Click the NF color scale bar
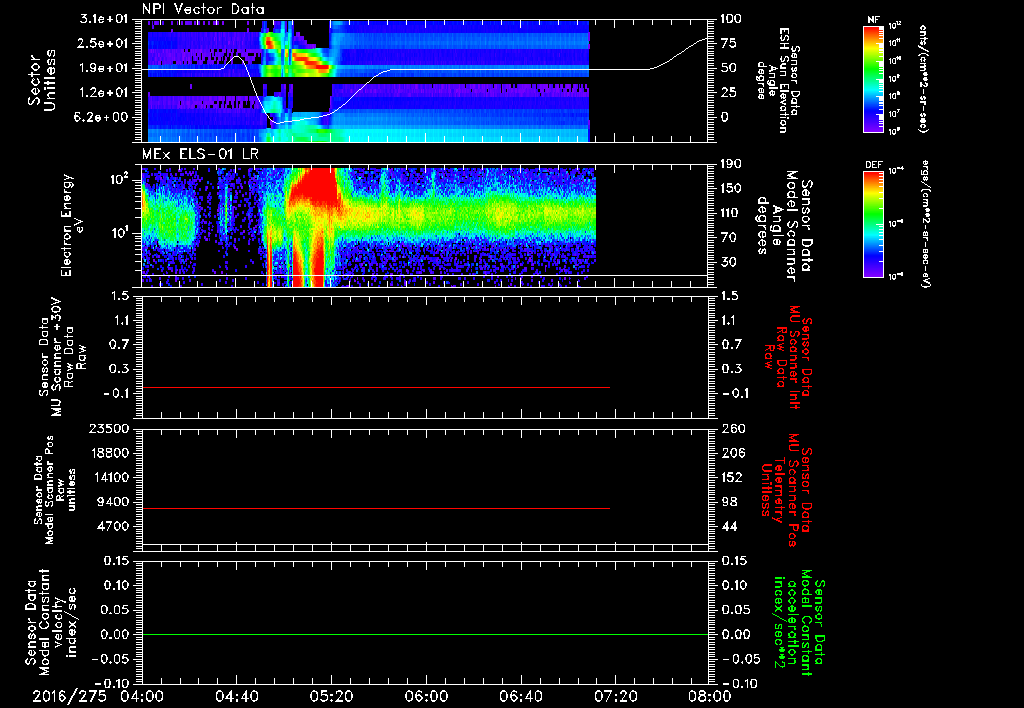This screenshot has width=1024, height=708. [874, 78]
